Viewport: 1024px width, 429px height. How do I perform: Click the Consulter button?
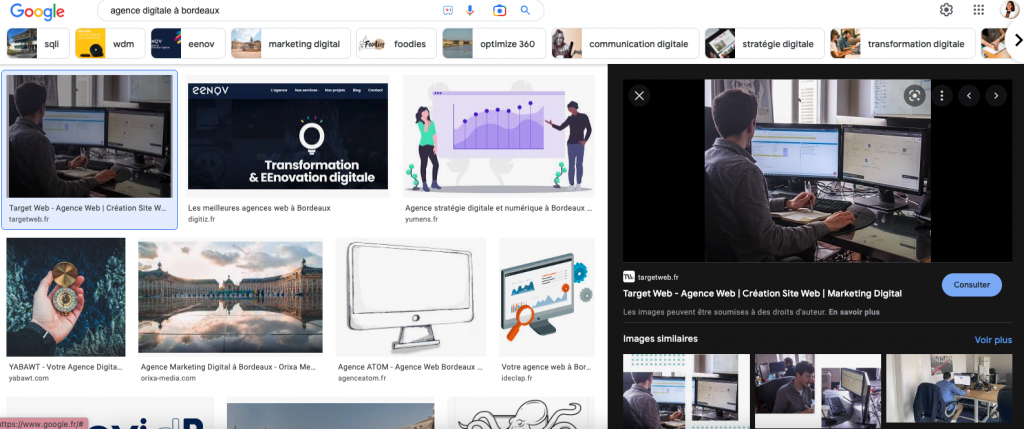pos(972,285)
